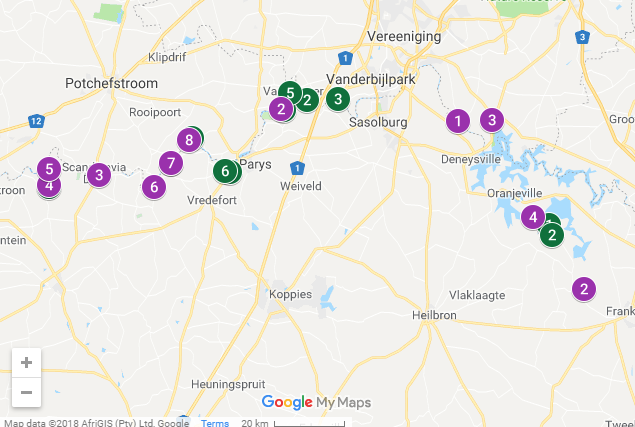Screen dimensions: 635x427
Task: Click purple marker 3 on Scandinavia label
Action: 99,175
